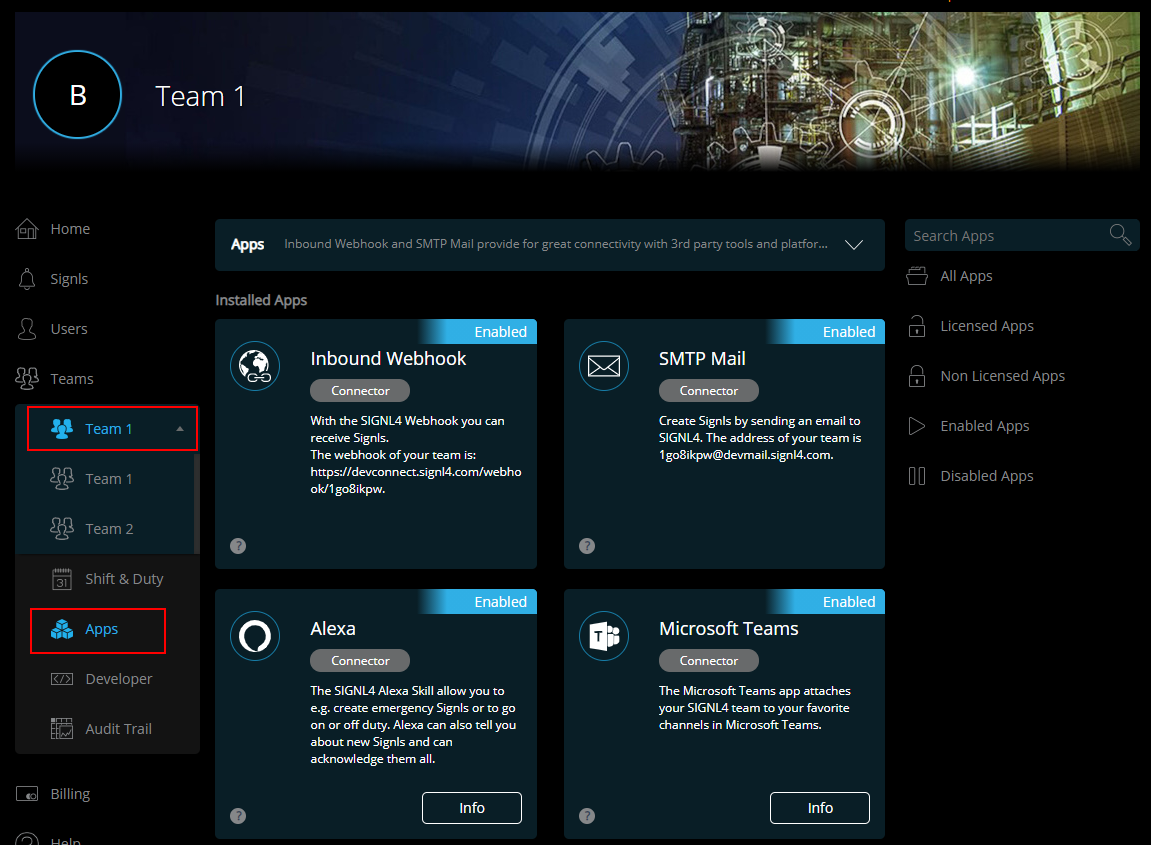Click the All Apps box icon
The height and width of the screenshot is (845, 1151).
(x=917, y=276)
